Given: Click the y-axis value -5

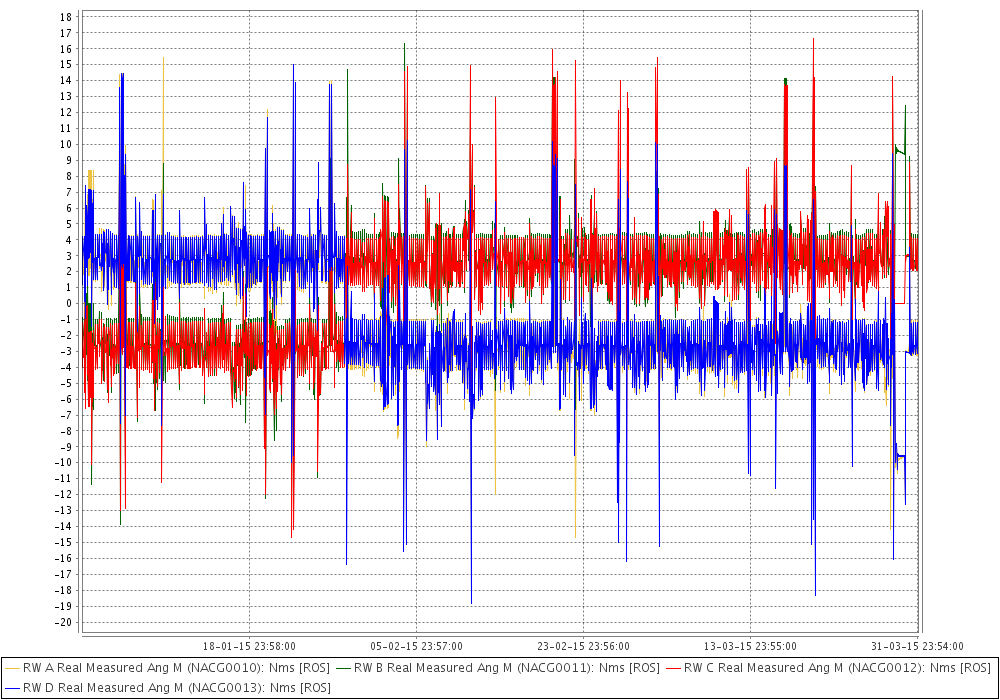Looking at the screenshot, I should coord(66,383).
